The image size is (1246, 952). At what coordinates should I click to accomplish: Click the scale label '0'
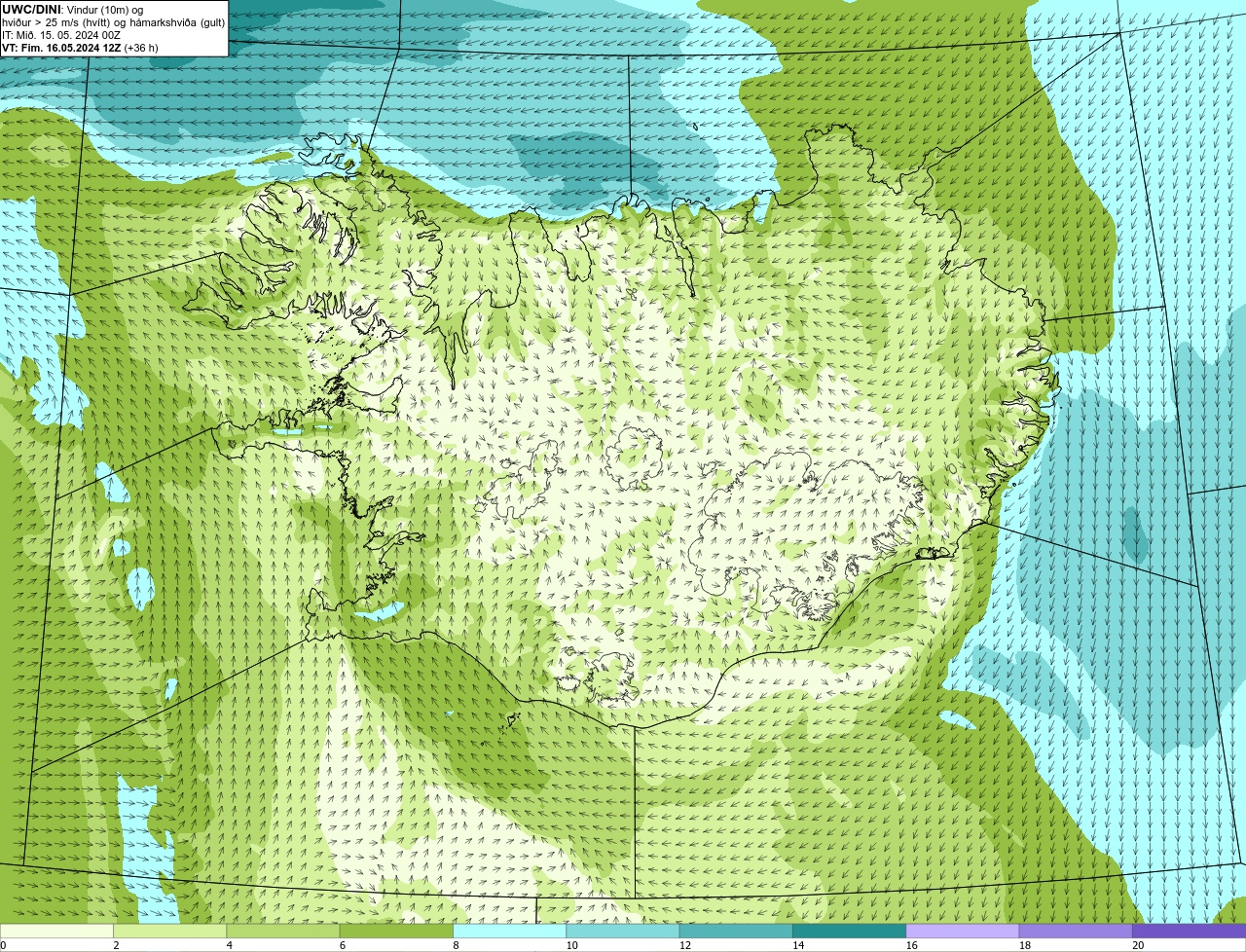3,945
